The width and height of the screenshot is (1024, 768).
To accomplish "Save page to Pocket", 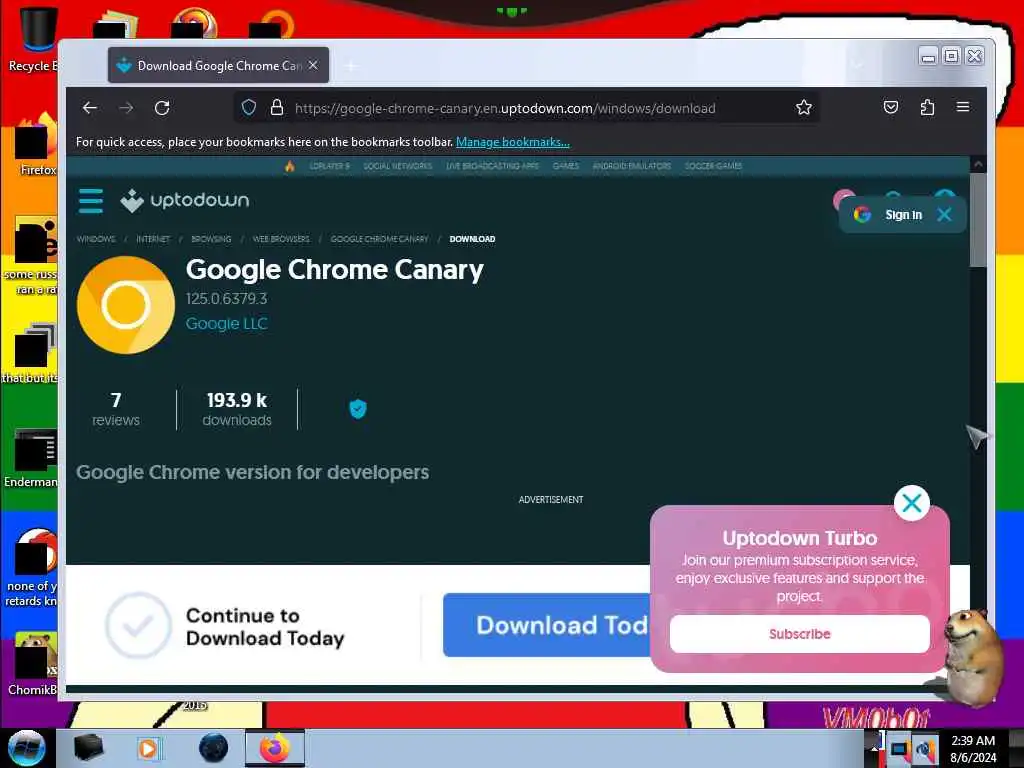I will click(x=891, y=108).
